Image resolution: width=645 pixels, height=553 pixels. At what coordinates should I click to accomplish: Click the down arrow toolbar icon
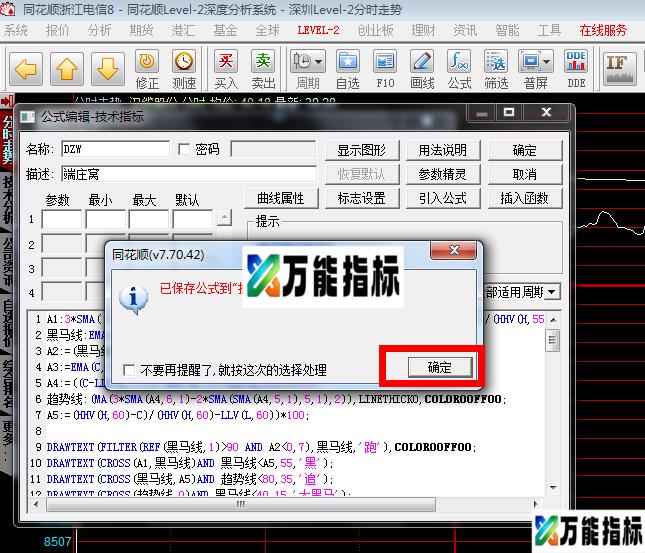[x=108, y=69]
